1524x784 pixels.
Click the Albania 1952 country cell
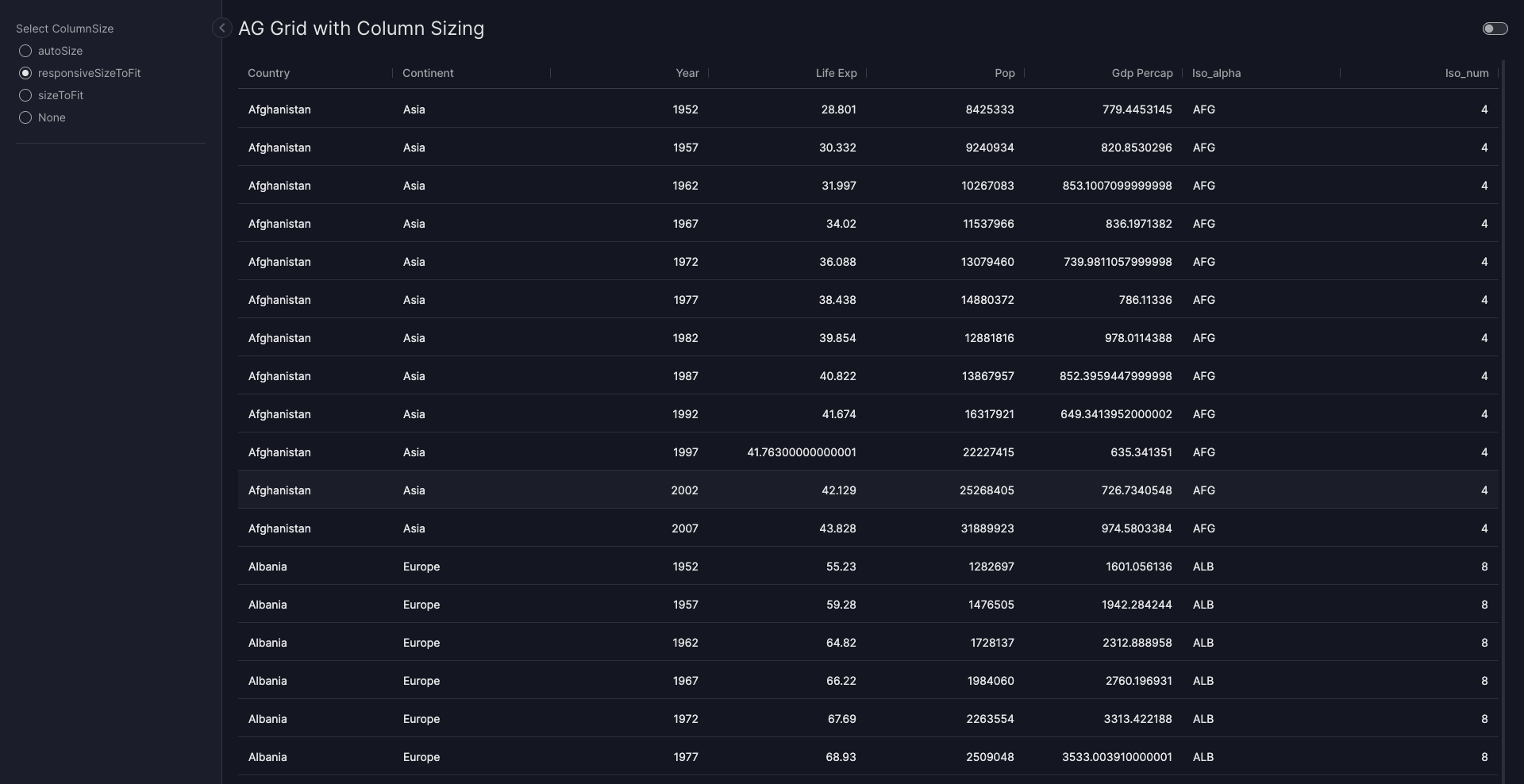[x=267, y=567]
